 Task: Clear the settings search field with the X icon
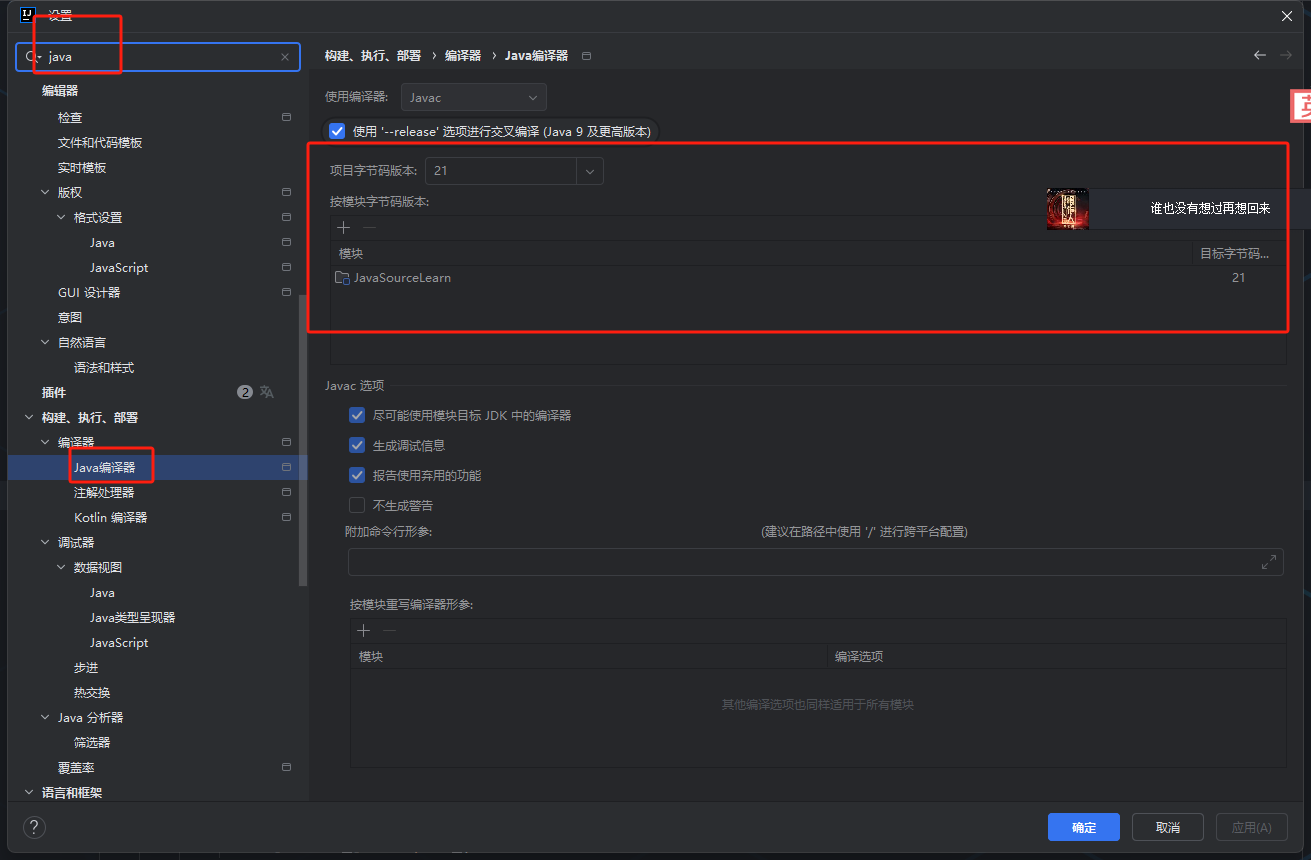pyautogui.click(x=285, y=57)
